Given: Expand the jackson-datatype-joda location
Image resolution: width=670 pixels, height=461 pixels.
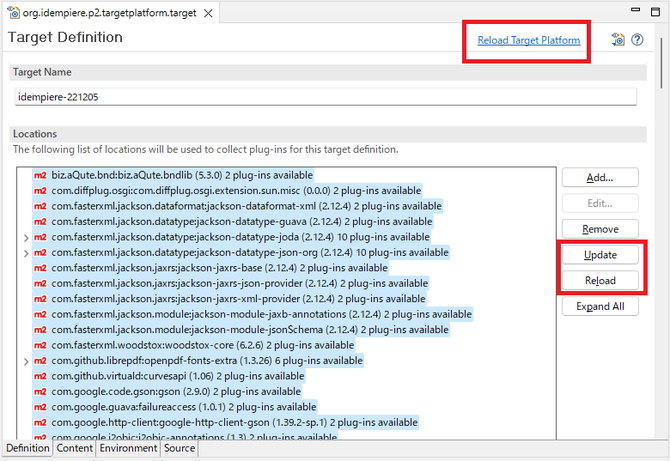Looking at the screenshot, I should (26, 238).
